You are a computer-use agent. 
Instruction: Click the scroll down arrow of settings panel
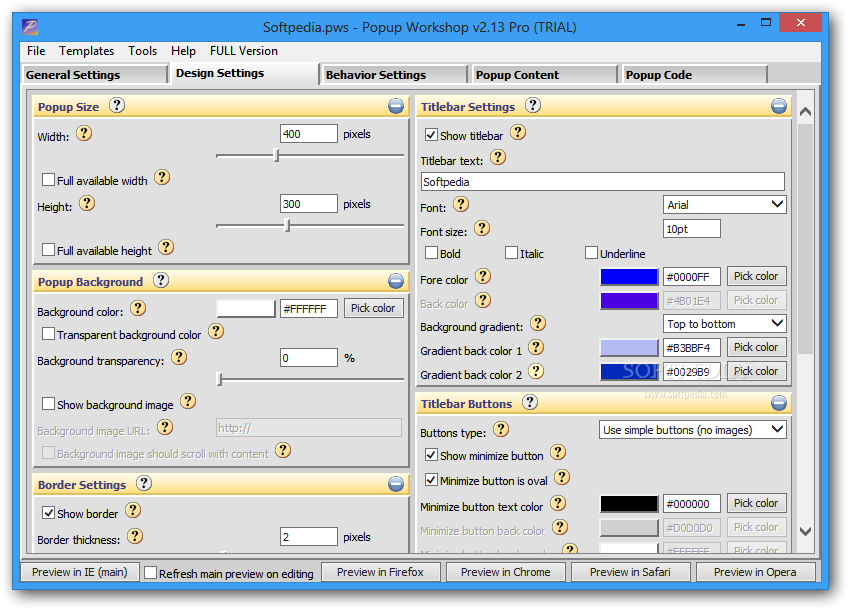805,532
